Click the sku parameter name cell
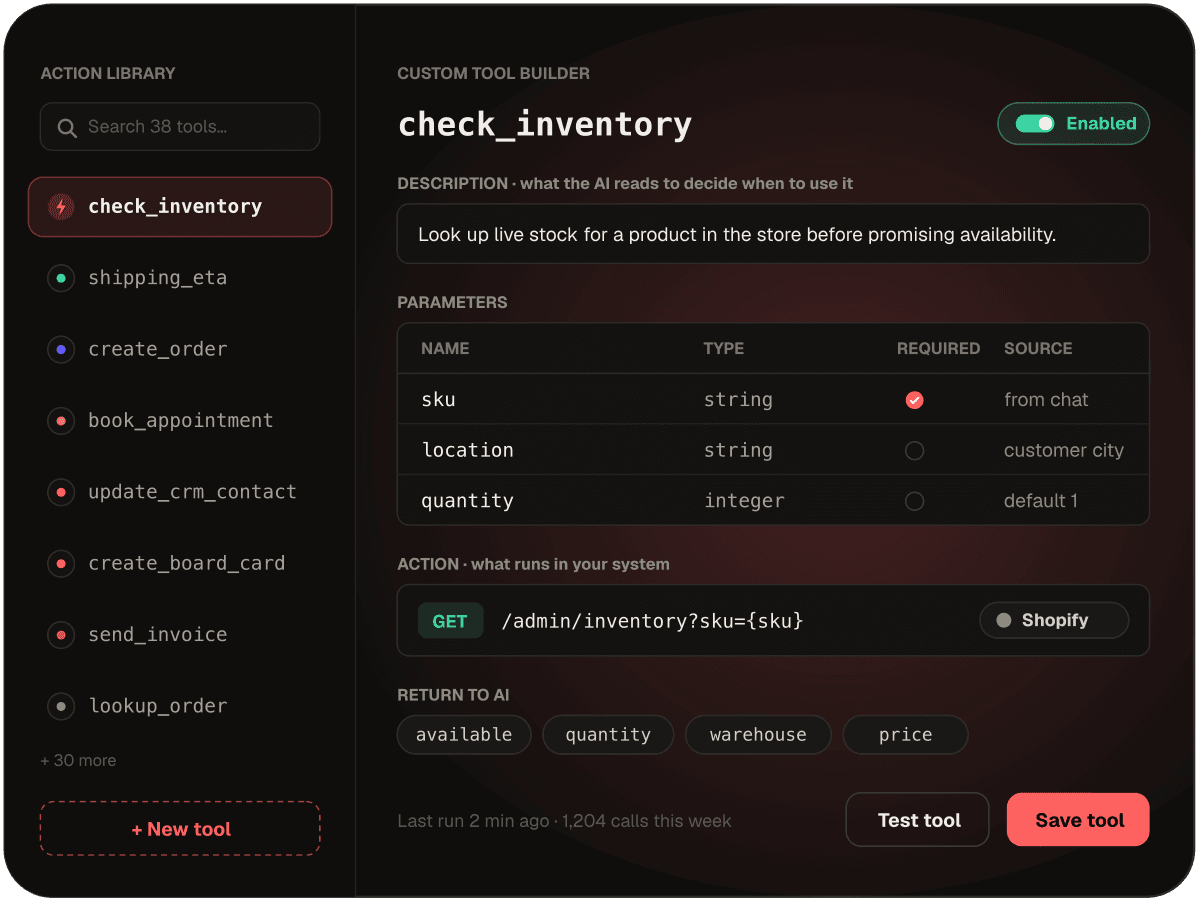Screen dimensions: 1200x903 pyautogui.click(x=439, y=400)
